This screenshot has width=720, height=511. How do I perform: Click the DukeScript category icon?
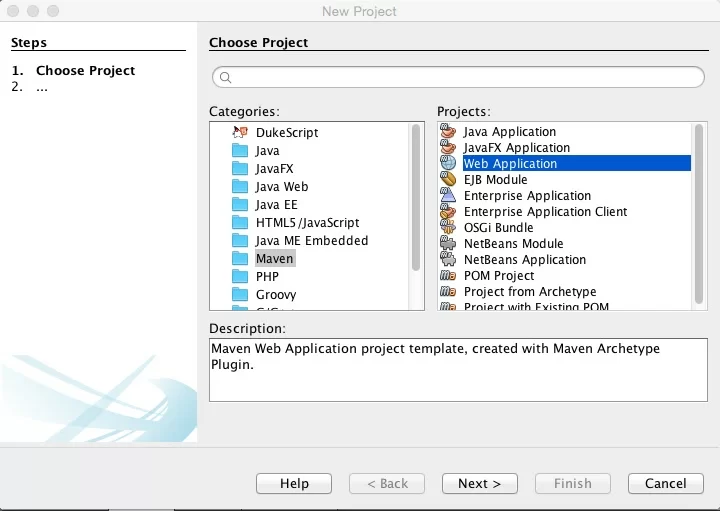point(240,132)
